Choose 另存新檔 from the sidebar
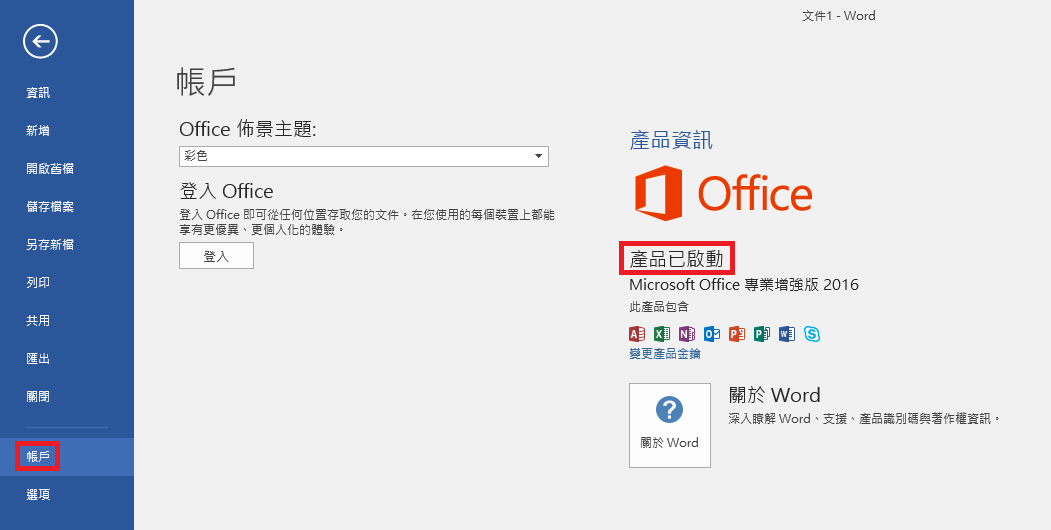Image resolution: width=1051 pixels, height=530 pixels. point(50,245)
